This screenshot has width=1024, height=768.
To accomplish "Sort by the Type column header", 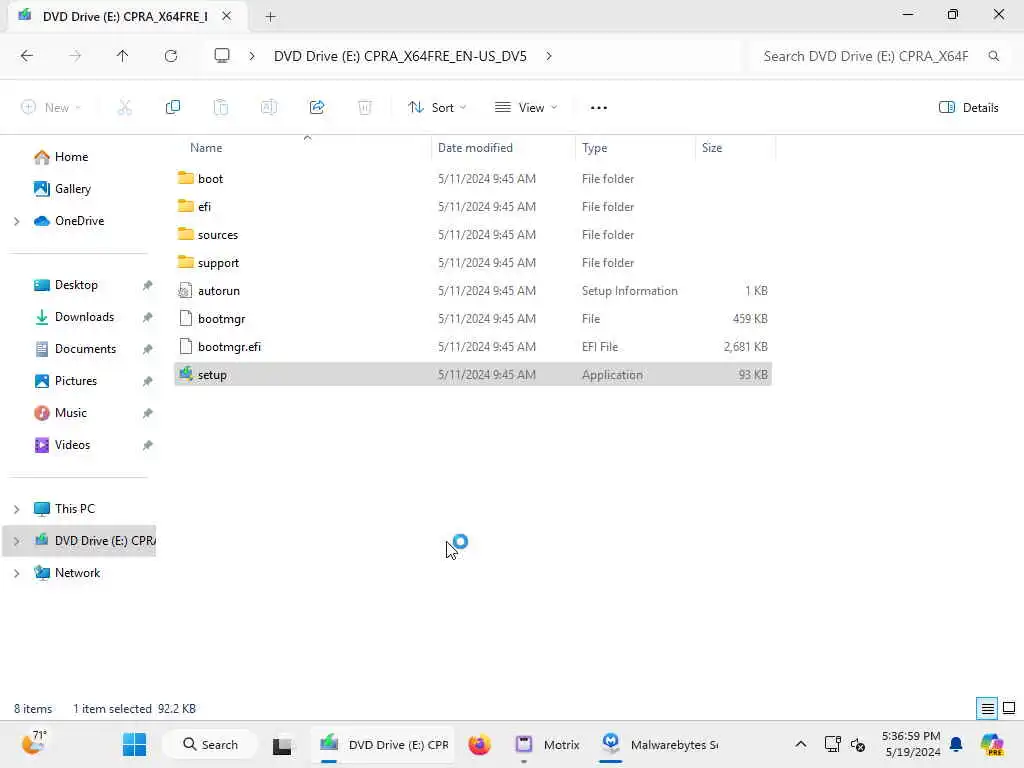I will point(635,148).
